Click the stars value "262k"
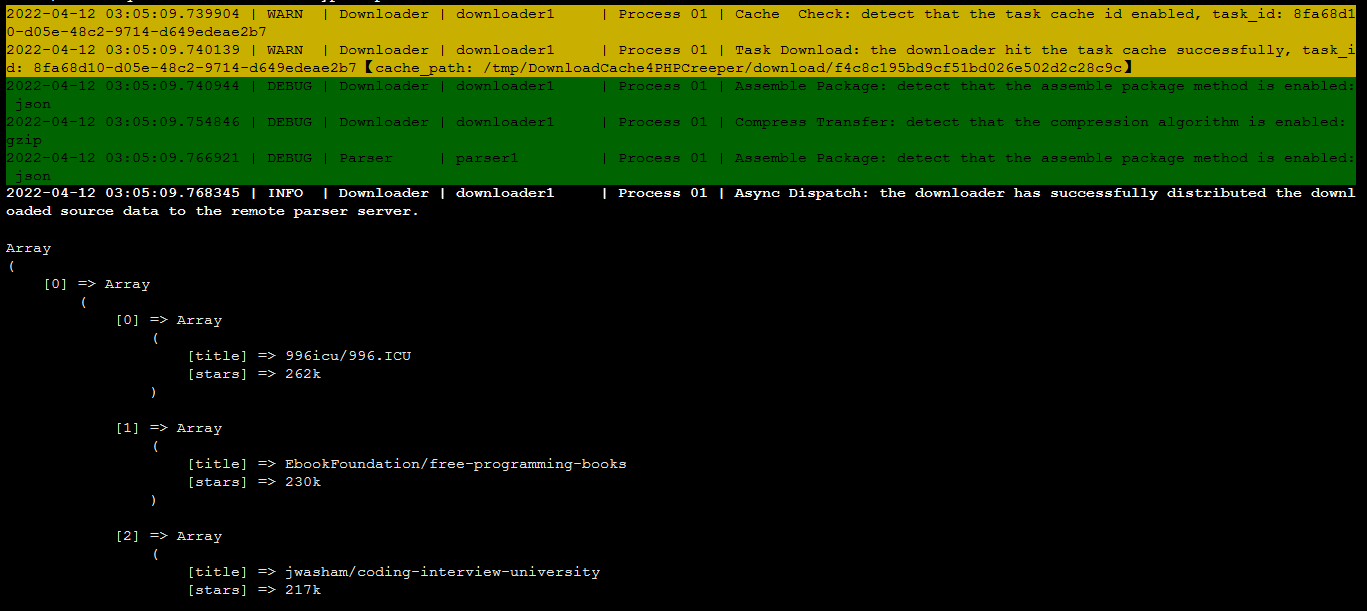Viewport: 1367px width, 611px height. pos(303,374)
